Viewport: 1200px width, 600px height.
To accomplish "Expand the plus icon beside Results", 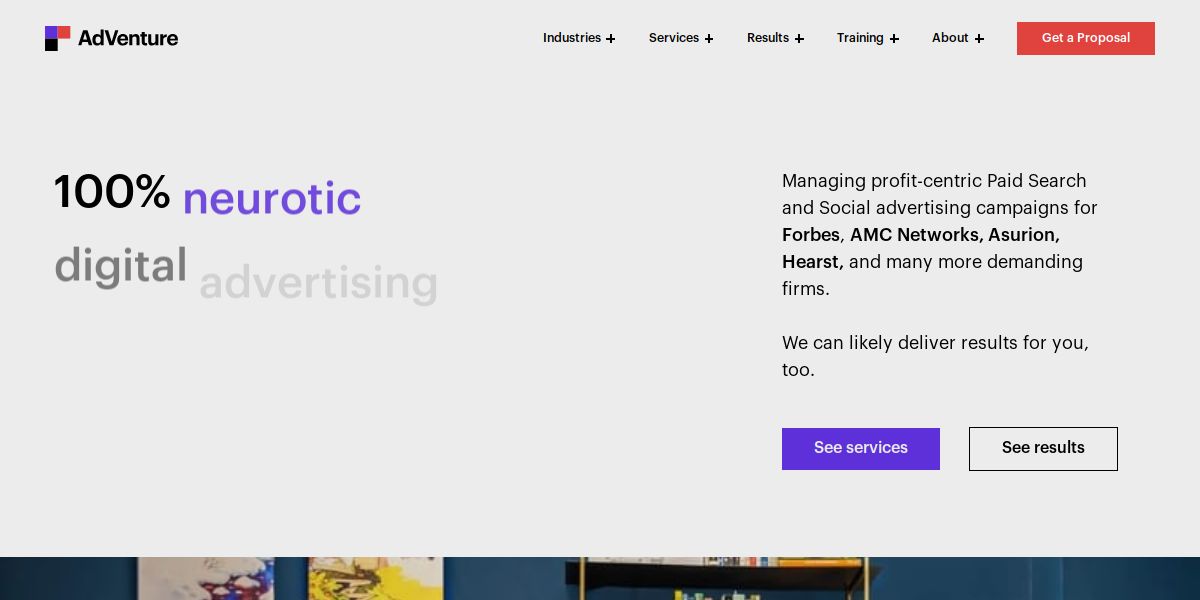I will coord(799,39).
